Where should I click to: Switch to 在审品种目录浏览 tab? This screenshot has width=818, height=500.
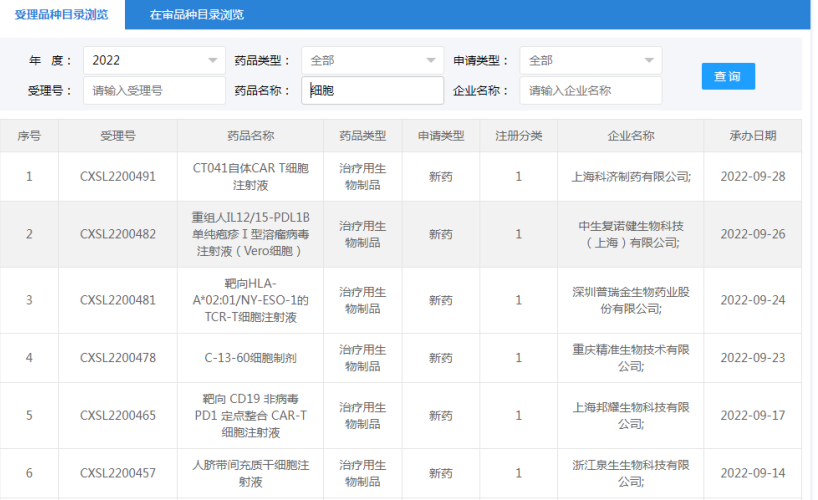196,15
